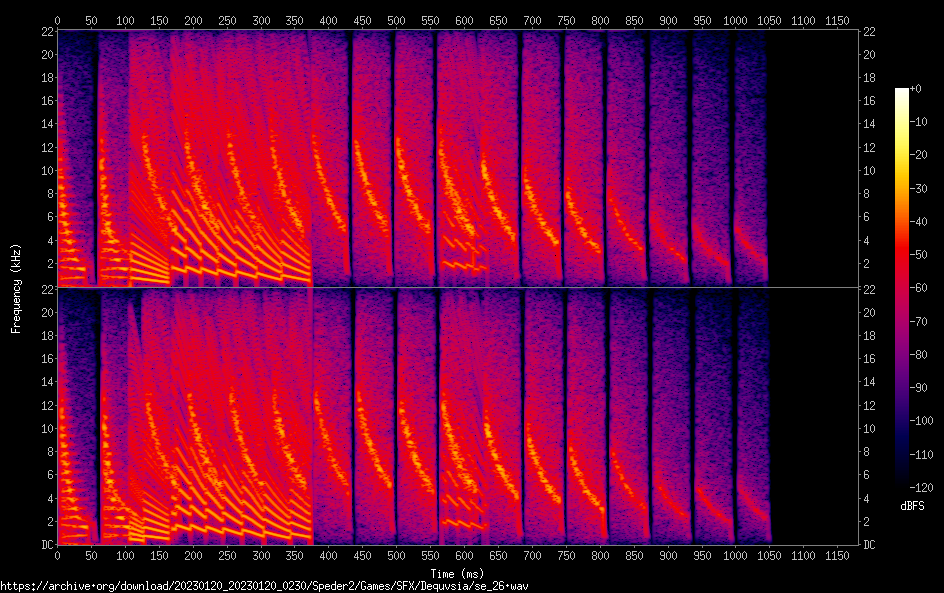This screenshot has height=593, width=944.
Task: Click the 1150 ms tick on the top time axis
Action: point(837,20)
